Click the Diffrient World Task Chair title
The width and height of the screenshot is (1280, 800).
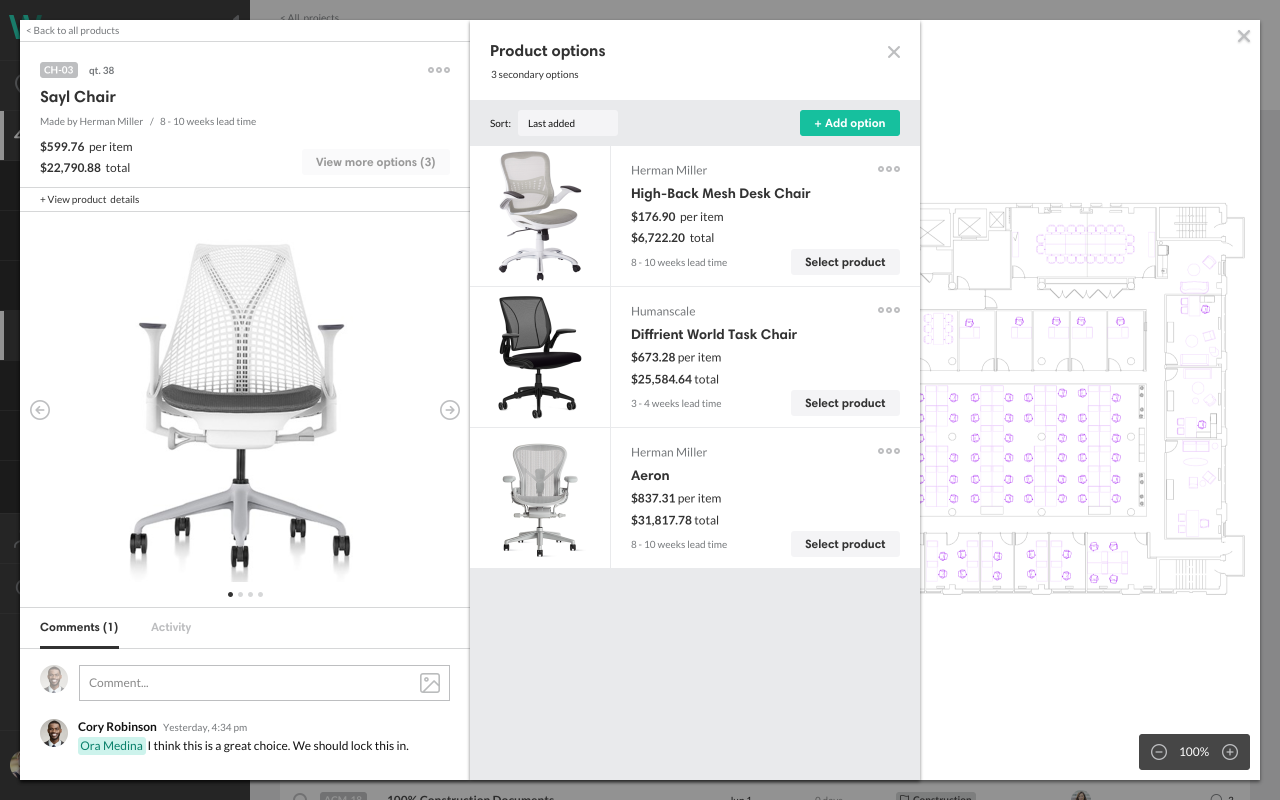pyautogui.click(x=714, y=334)
